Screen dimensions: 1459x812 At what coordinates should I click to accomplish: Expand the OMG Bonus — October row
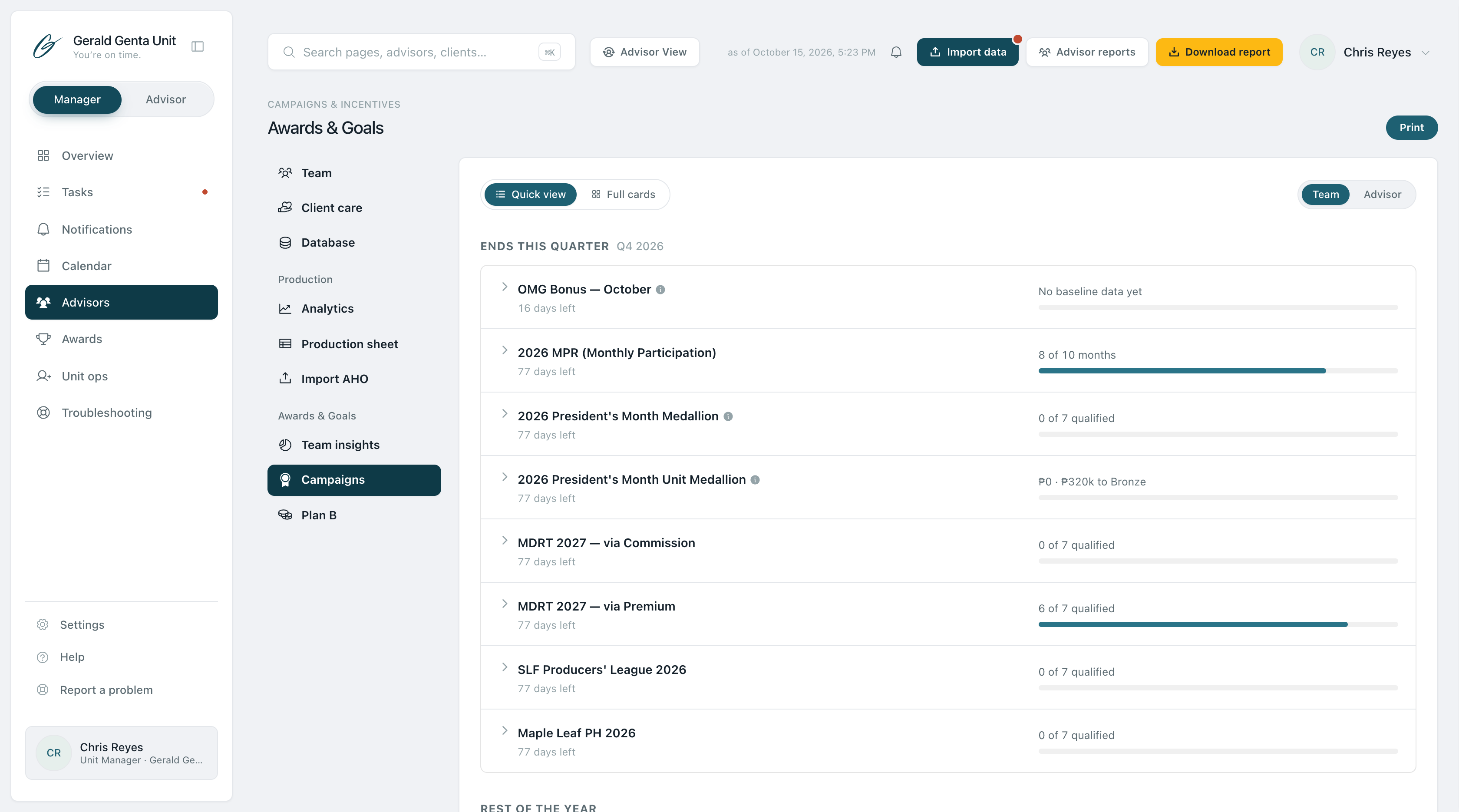tap(505, 287)
